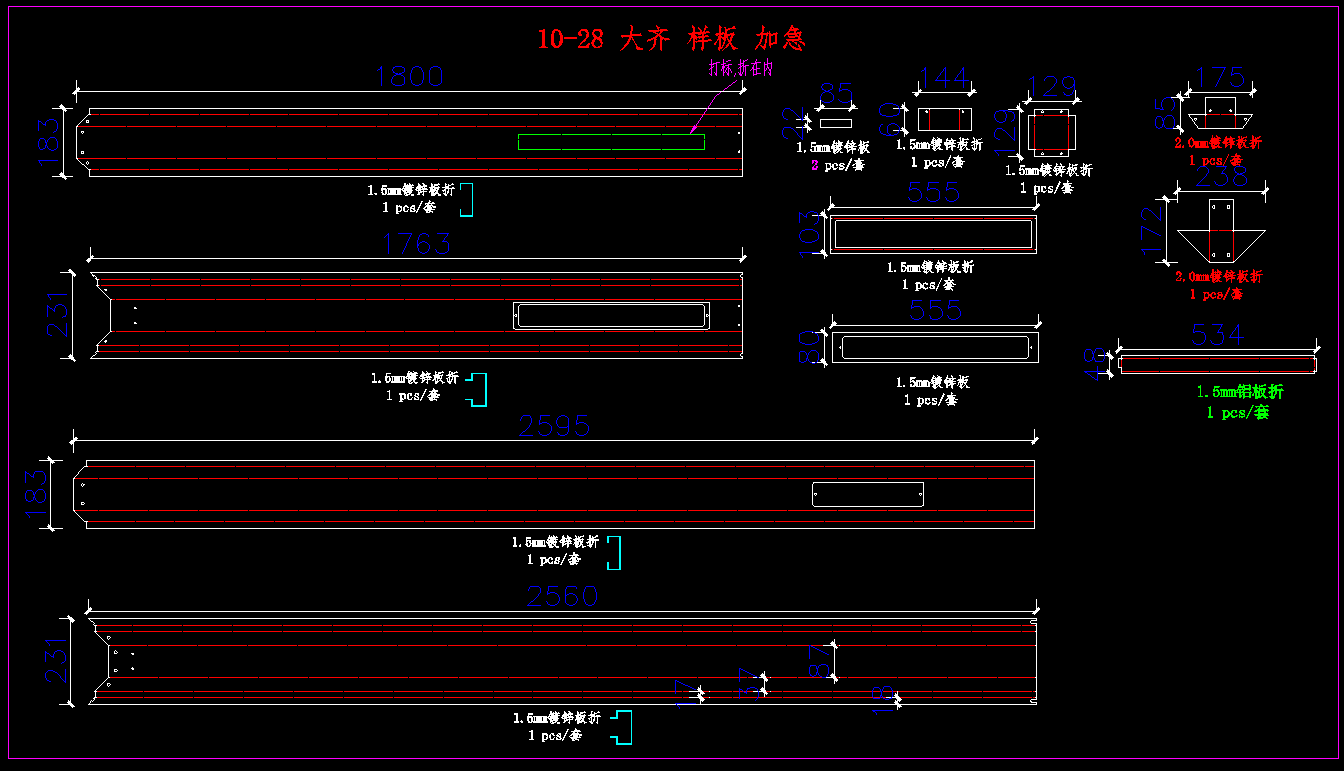Pick the 2595 length dimension
1344x771 pixels.
555,426
